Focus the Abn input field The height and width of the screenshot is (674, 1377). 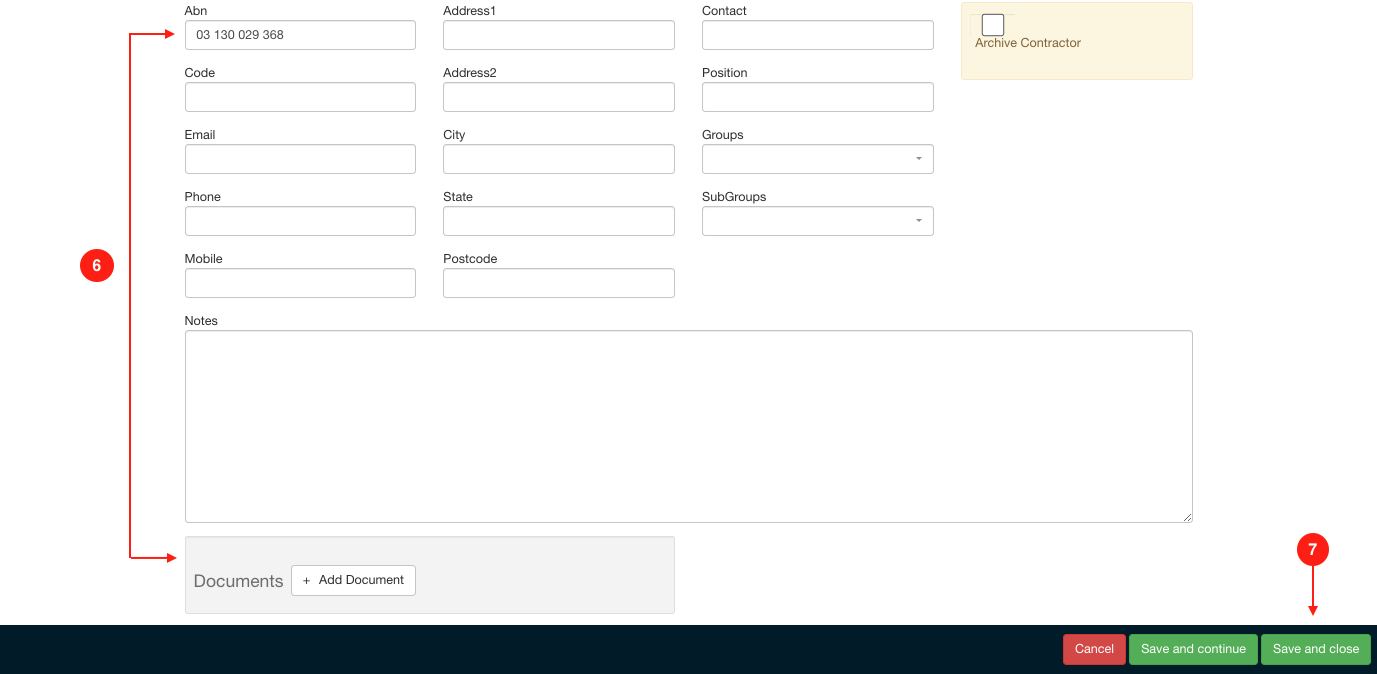300,35
